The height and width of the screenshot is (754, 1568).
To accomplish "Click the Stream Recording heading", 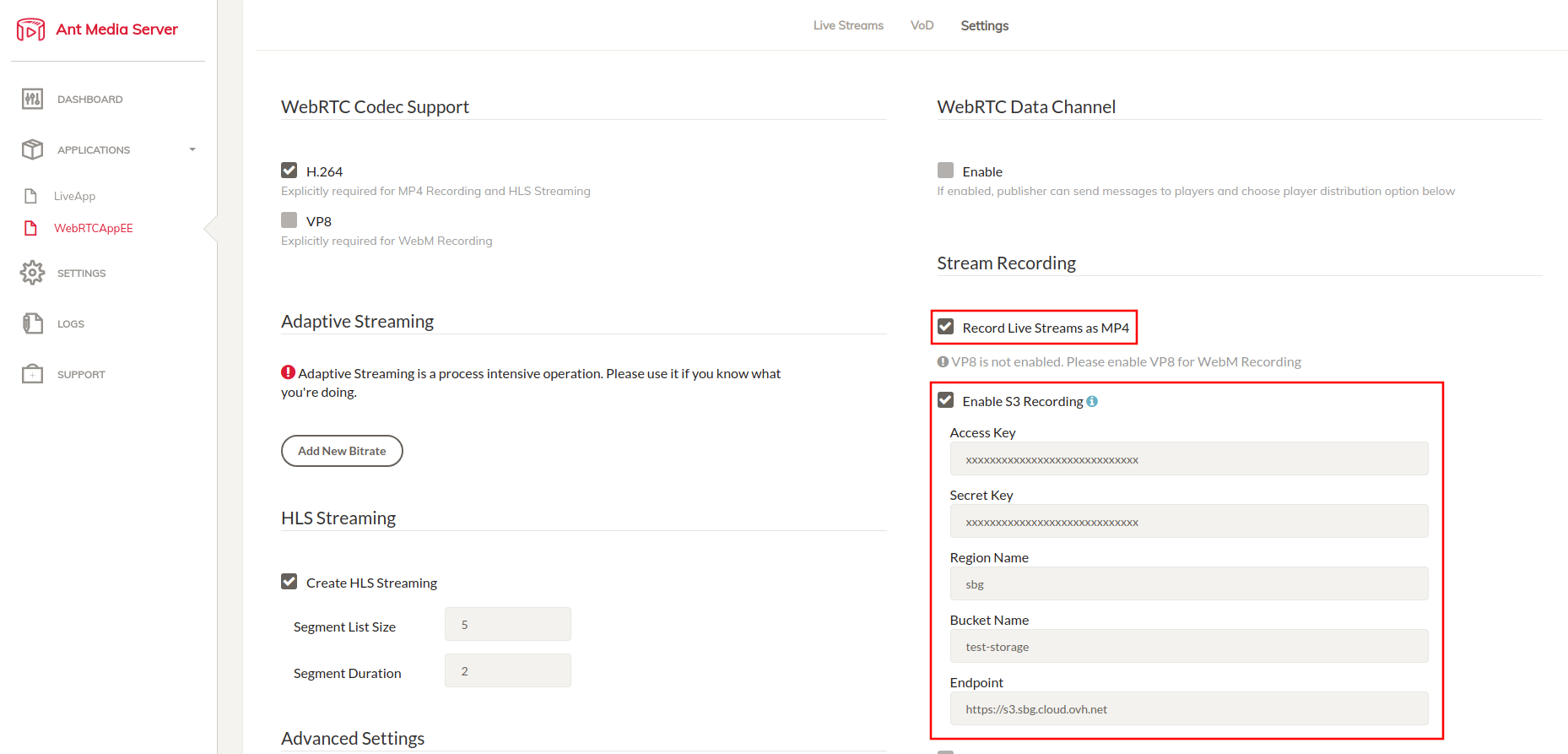I will coord(1006,263).
